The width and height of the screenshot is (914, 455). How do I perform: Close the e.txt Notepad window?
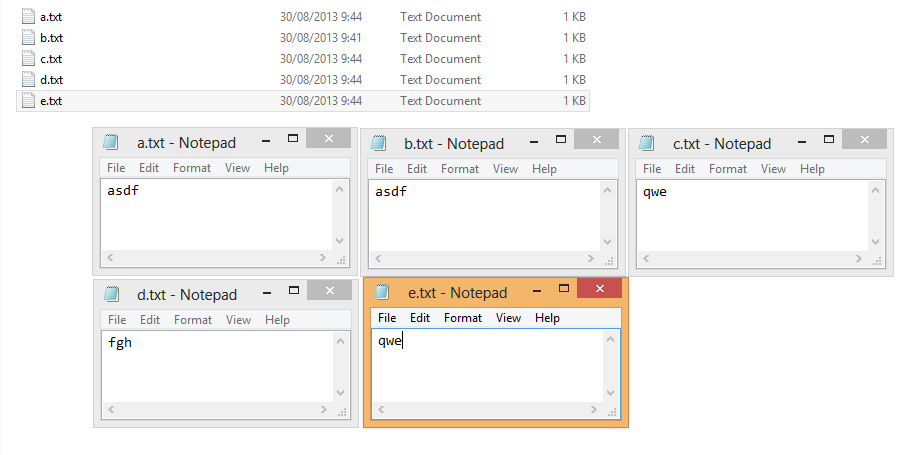pyautogui.click(x=600, y=289)
